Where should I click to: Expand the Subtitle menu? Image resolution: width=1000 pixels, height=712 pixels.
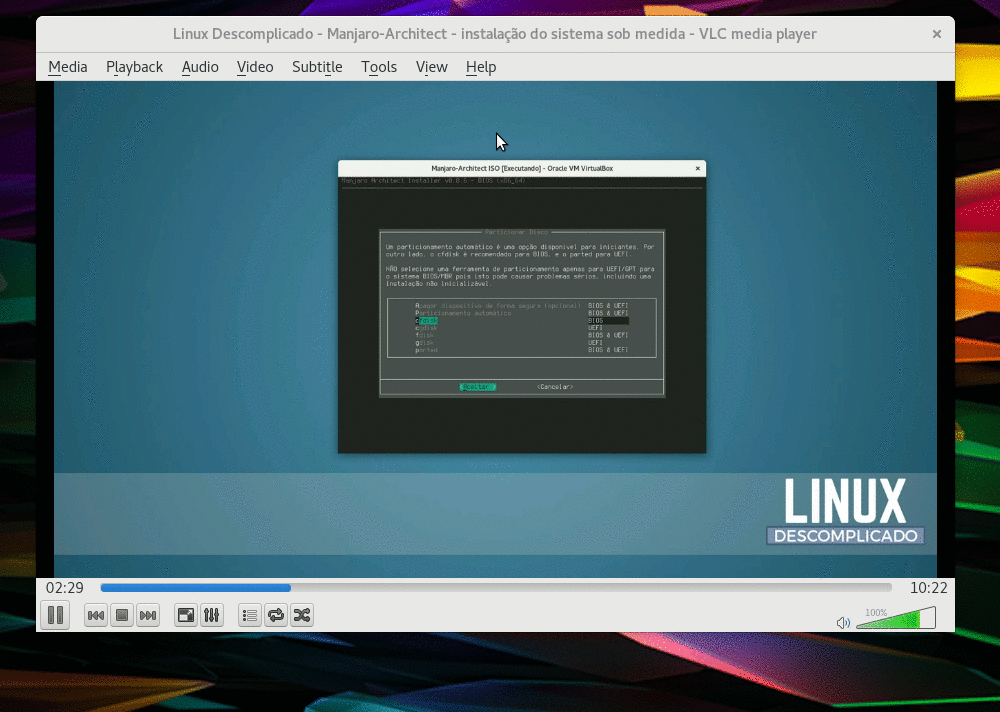pos(317,67)
